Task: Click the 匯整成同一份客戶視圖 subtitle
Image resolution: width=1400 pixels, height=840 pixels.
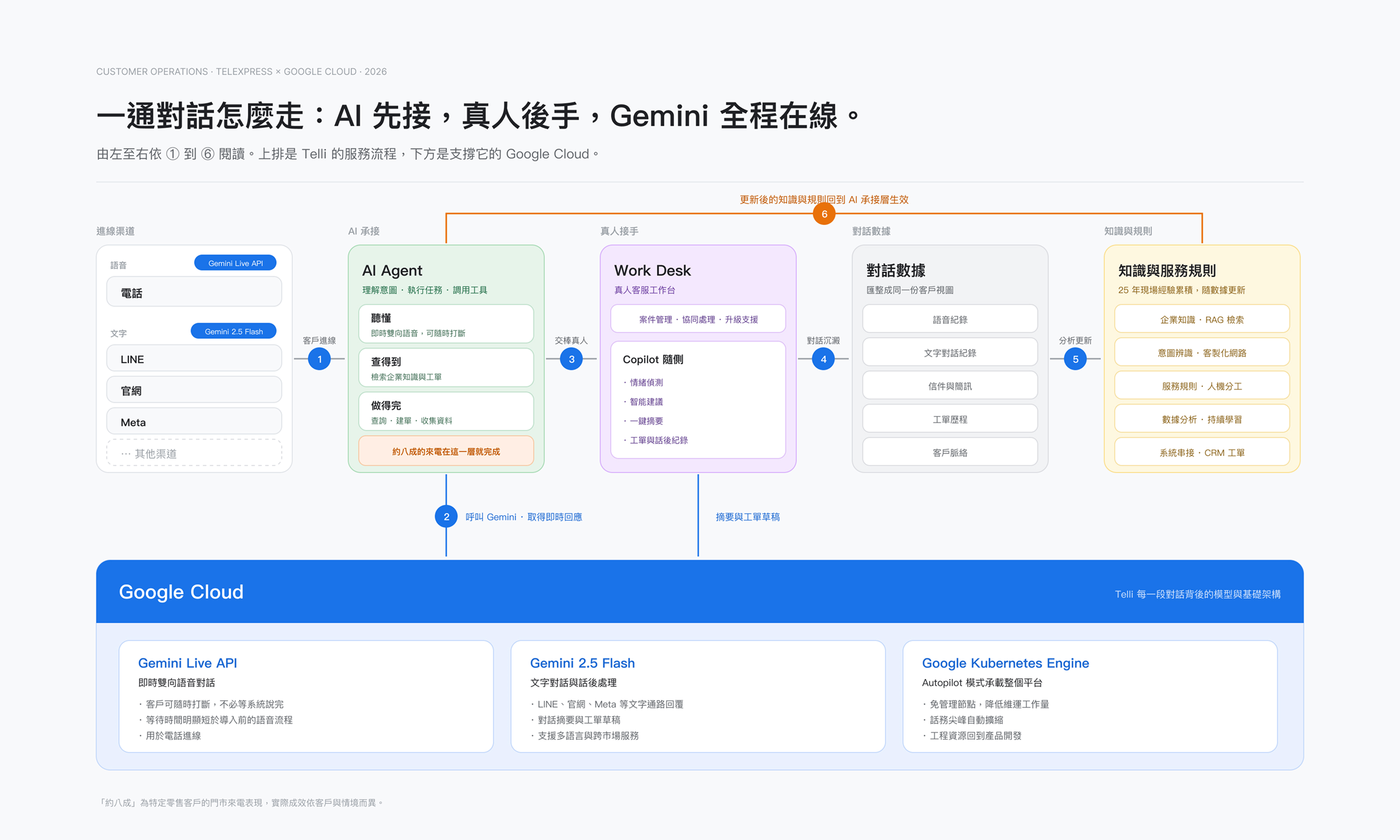Action: [x=910, y=290]
